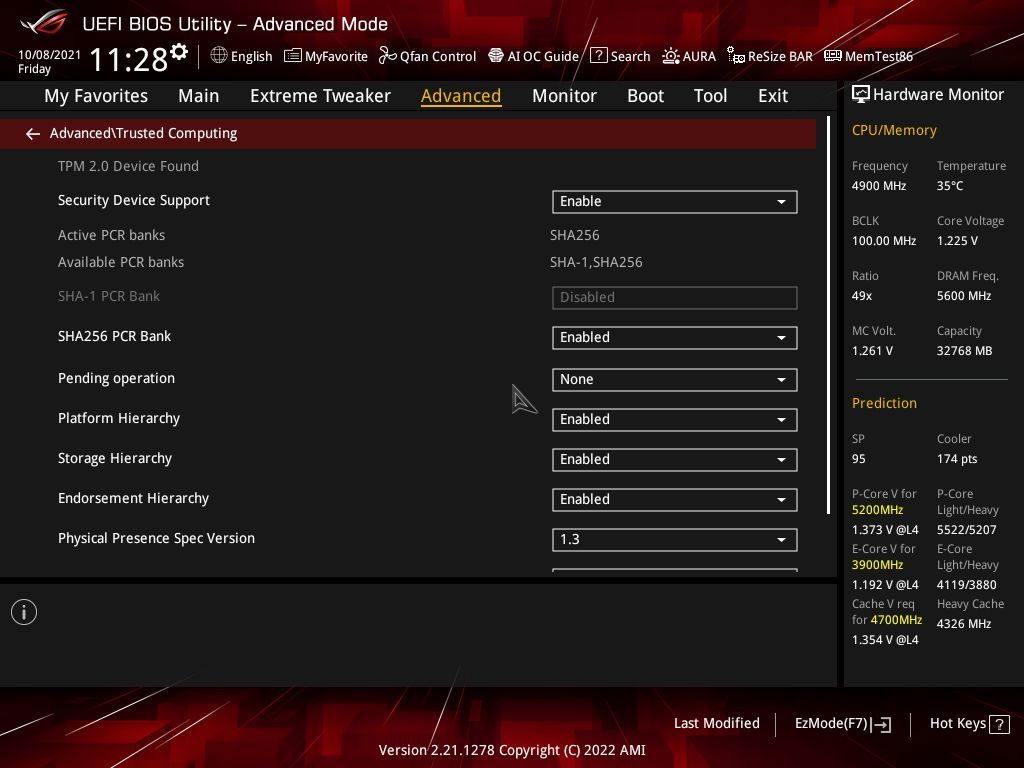Select Storage Hierarchy label

click(x=115, y=458)
